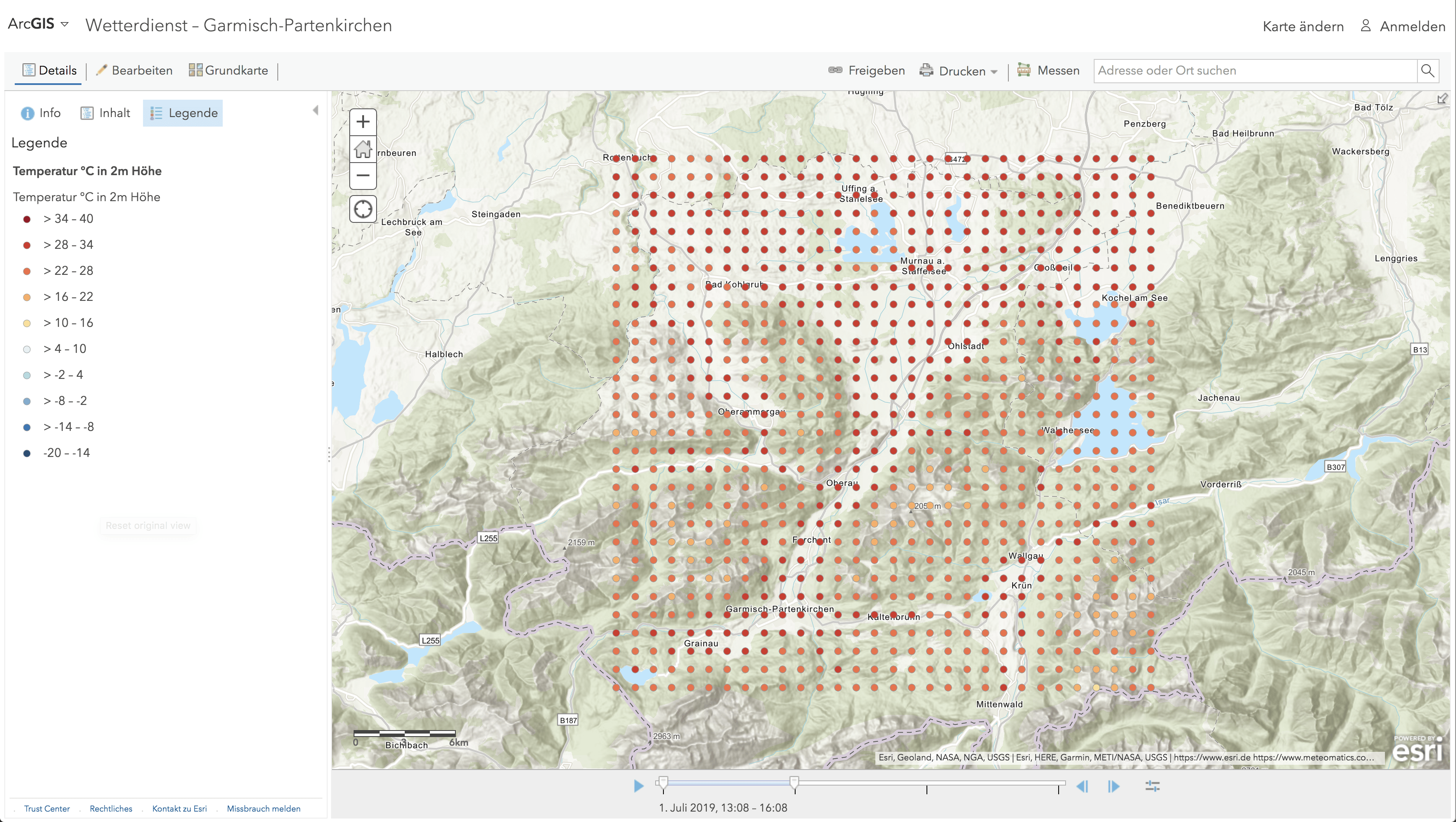Click the zoom out button on map
This screenshot has width=1456, height=822.
(x=363, y=175)
